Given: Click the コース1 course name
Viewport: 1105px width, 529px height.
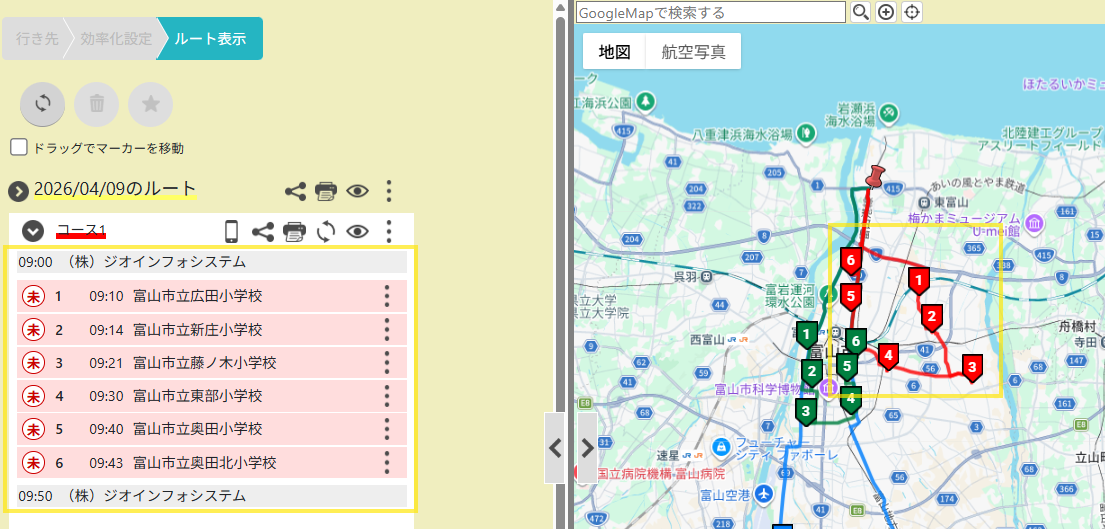Looking at the screenshot, I should tap(82, 230).
